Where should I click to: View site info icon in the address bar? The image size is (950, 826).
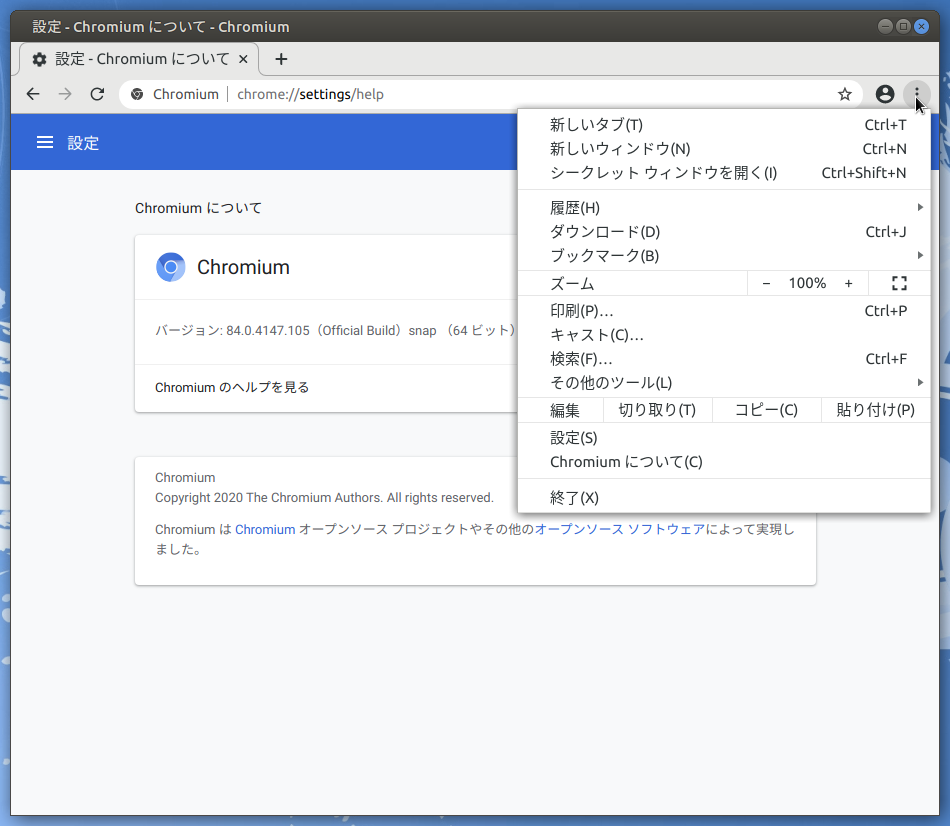pyautogui.click(x=138, y=94)
